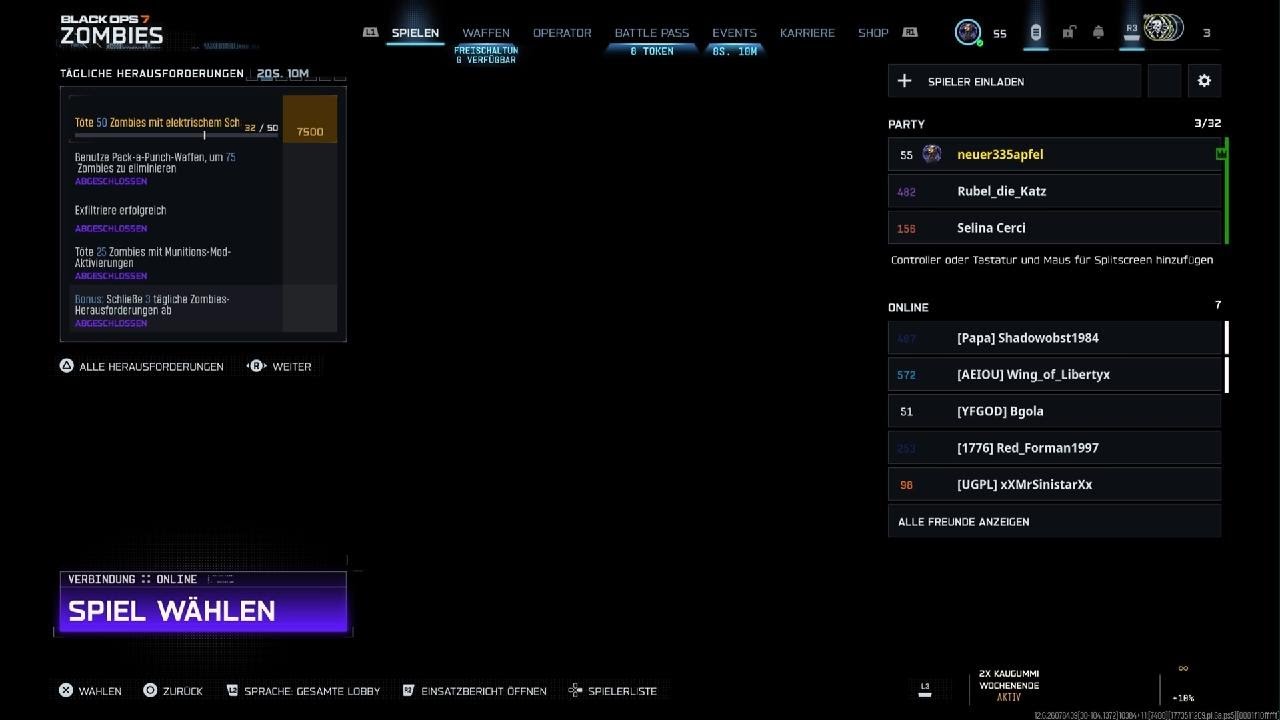Click the L1 bumper icon beside Spielen

click(x=370, y=33)
